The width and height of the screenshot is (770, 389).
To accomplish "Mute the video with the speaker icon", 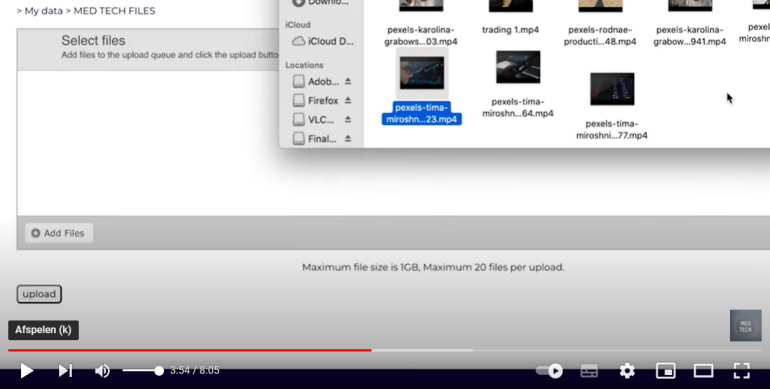I will (x=102, y=371).
